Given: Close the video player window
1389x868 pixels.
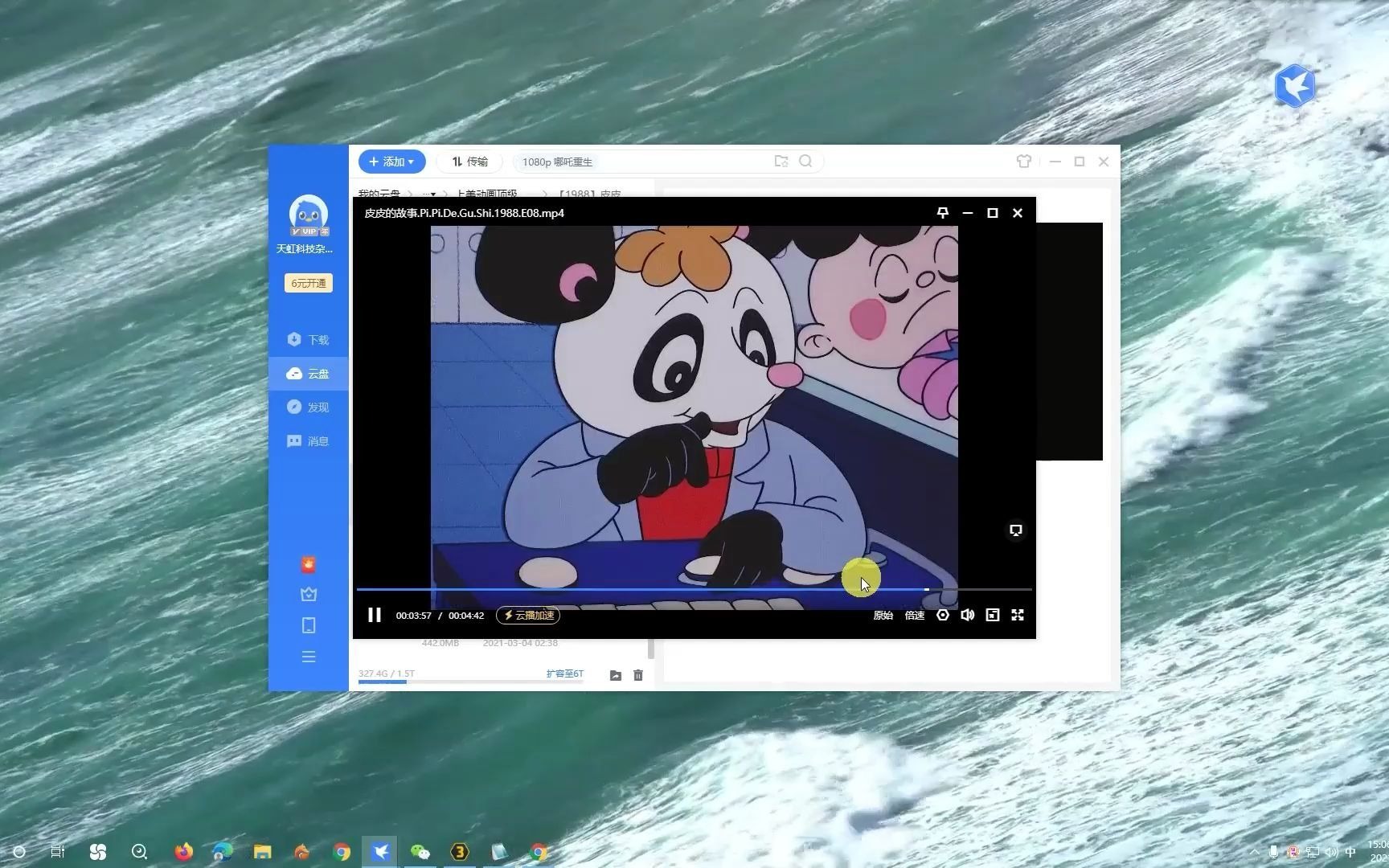Looking at the screenshot, I should click(1018, 213).
